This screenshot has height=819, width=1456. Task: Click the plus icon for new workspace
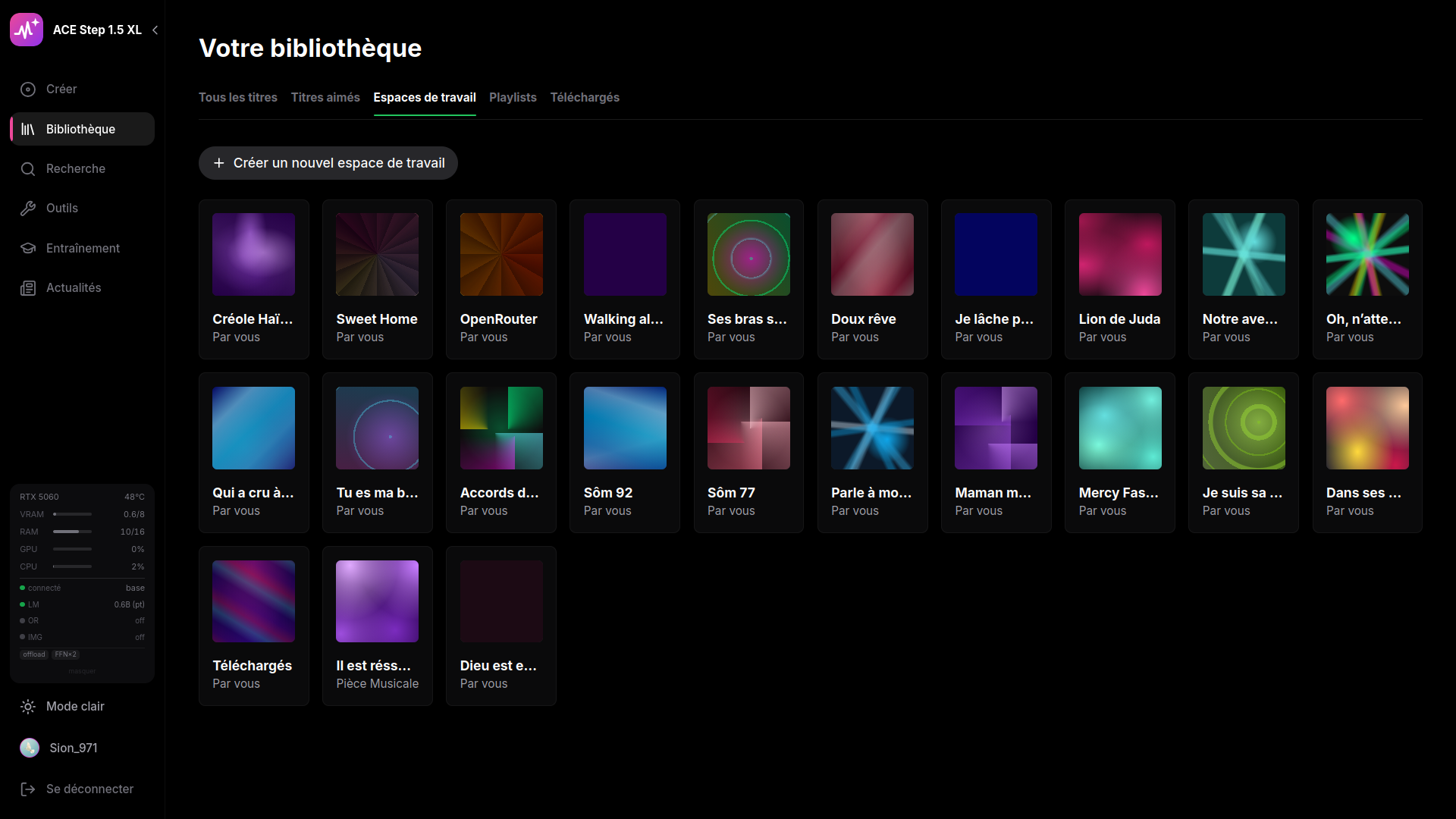click(x=219, y=163)
